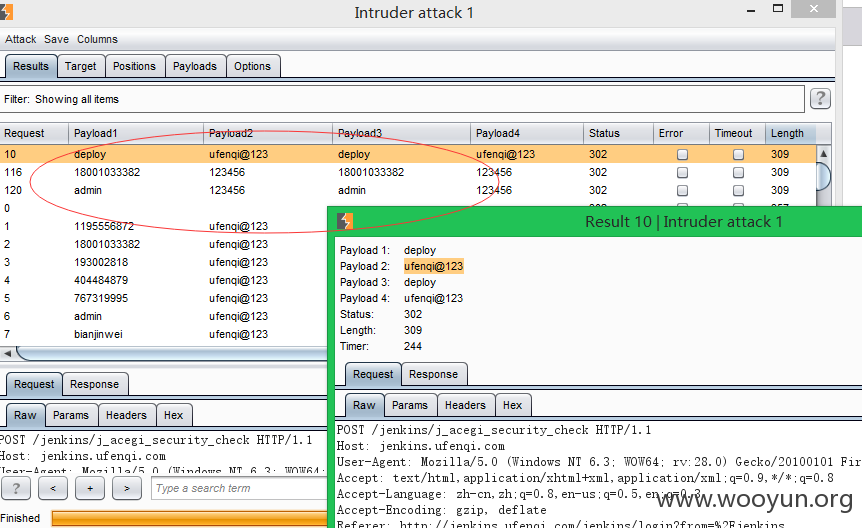Image resolution: width=862 pixels, height=528 pixels.
Task: Switch to the Options tab
Action: tap(252, 66)
